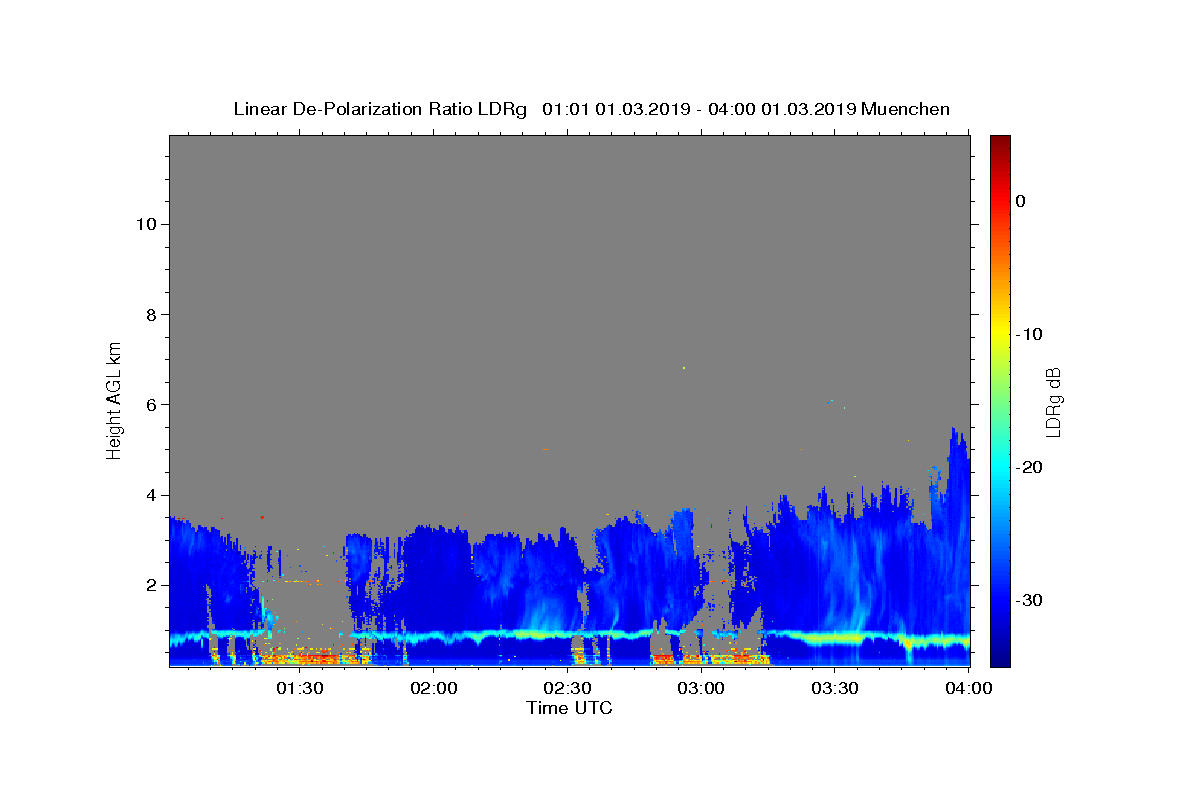Click the colorbar tick label '-20'
This screenshot has width=1200, height=800.
(x=1030, y=467)
